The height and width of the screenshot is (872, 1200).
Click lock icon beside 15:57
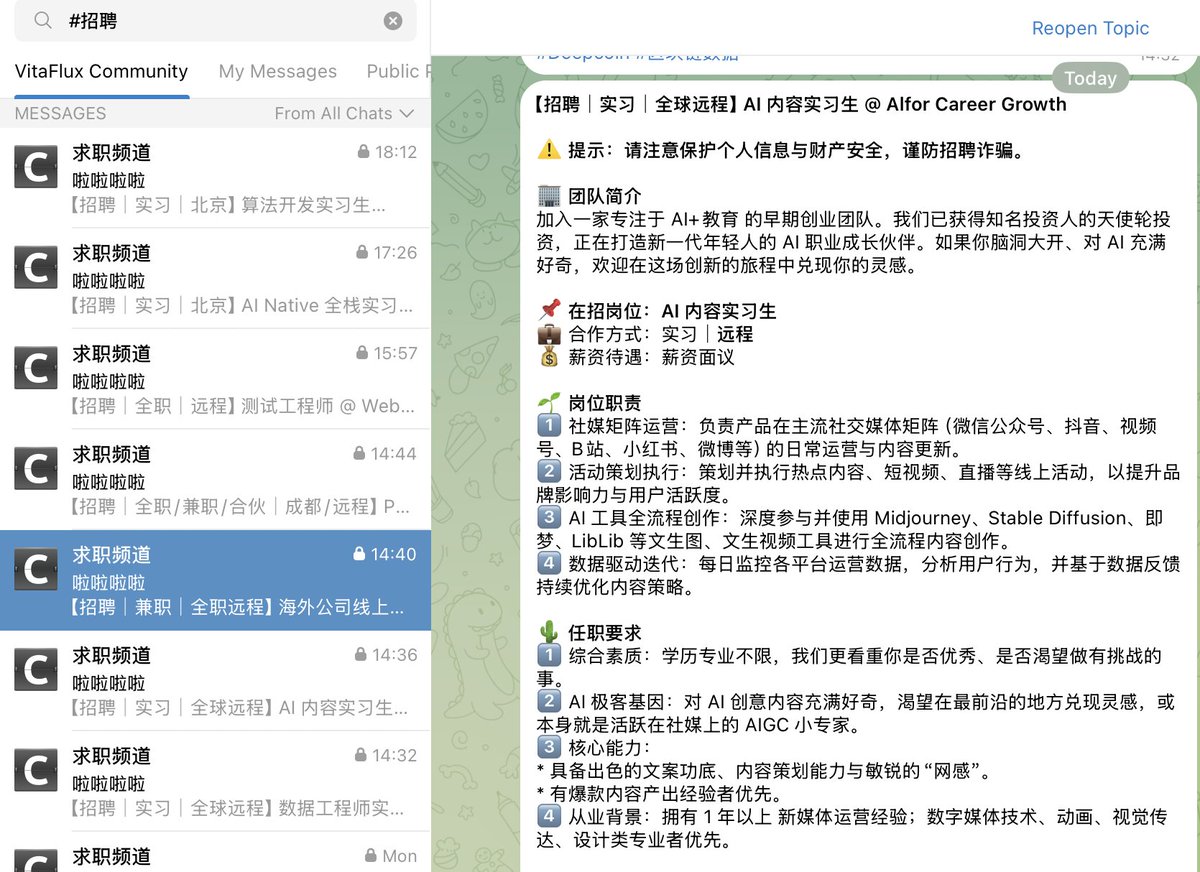pyautogui.click(x=362, y=353)
